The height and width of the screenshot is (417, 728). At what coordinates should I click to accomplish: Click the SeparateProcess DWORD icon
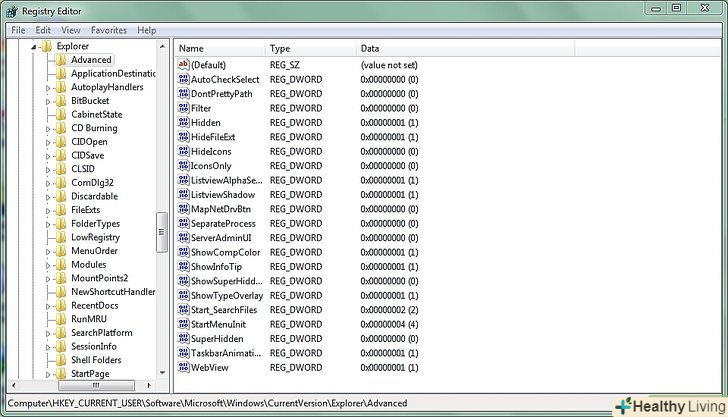coord(183,223)
